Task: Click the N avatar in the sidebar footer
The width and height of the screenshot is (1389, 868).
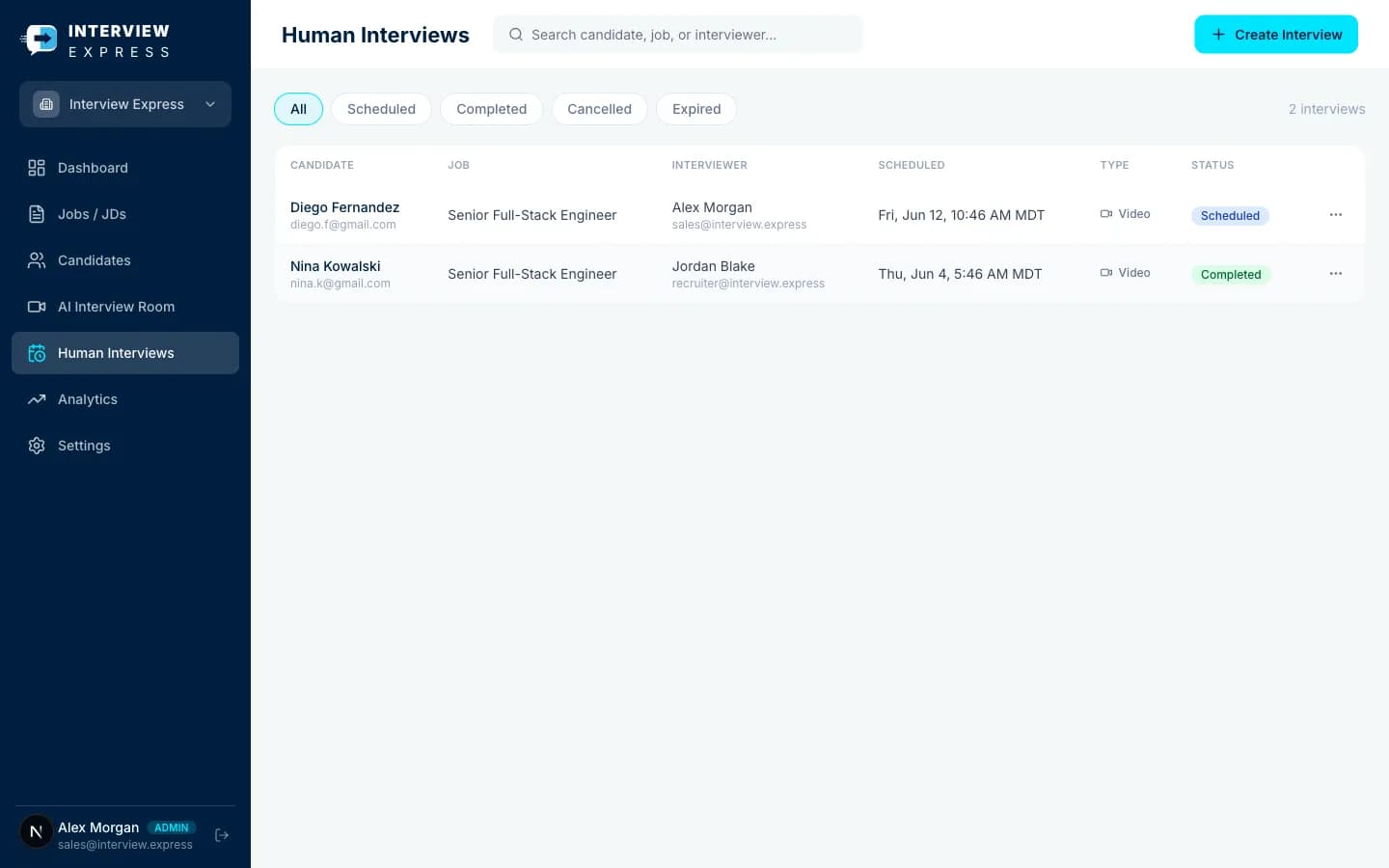Action: point(37,831)
